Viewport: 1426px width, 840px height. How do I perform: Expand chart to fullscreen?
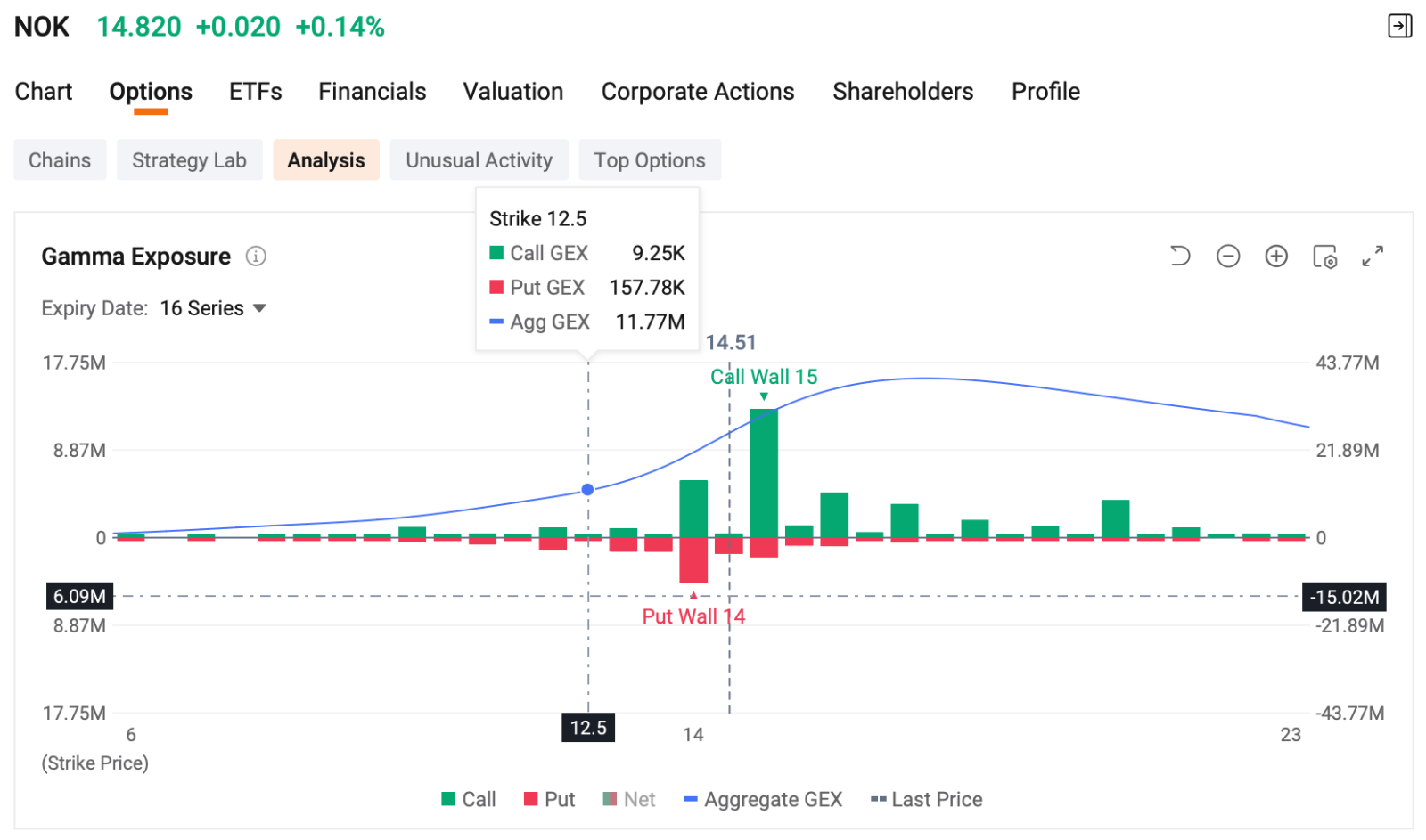point(1373,257)
